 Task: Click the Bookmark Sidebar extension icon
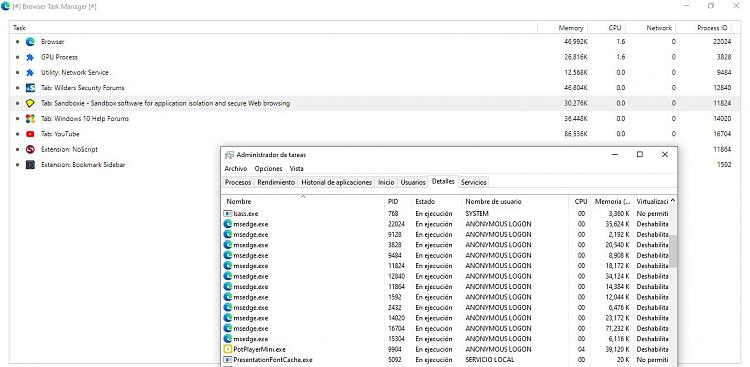click(x=30, y=165)
